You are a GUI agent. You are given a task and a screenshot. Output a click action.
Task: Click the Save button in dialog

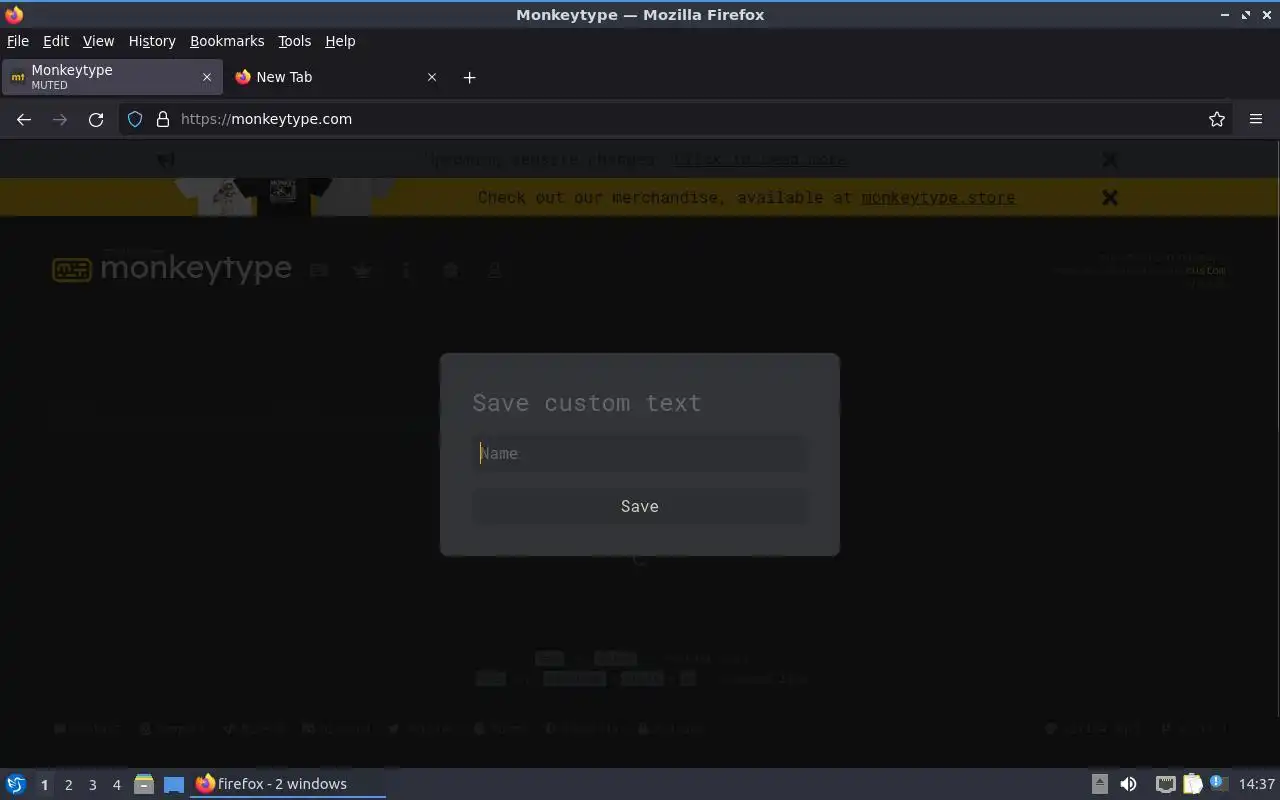(639, 506)
